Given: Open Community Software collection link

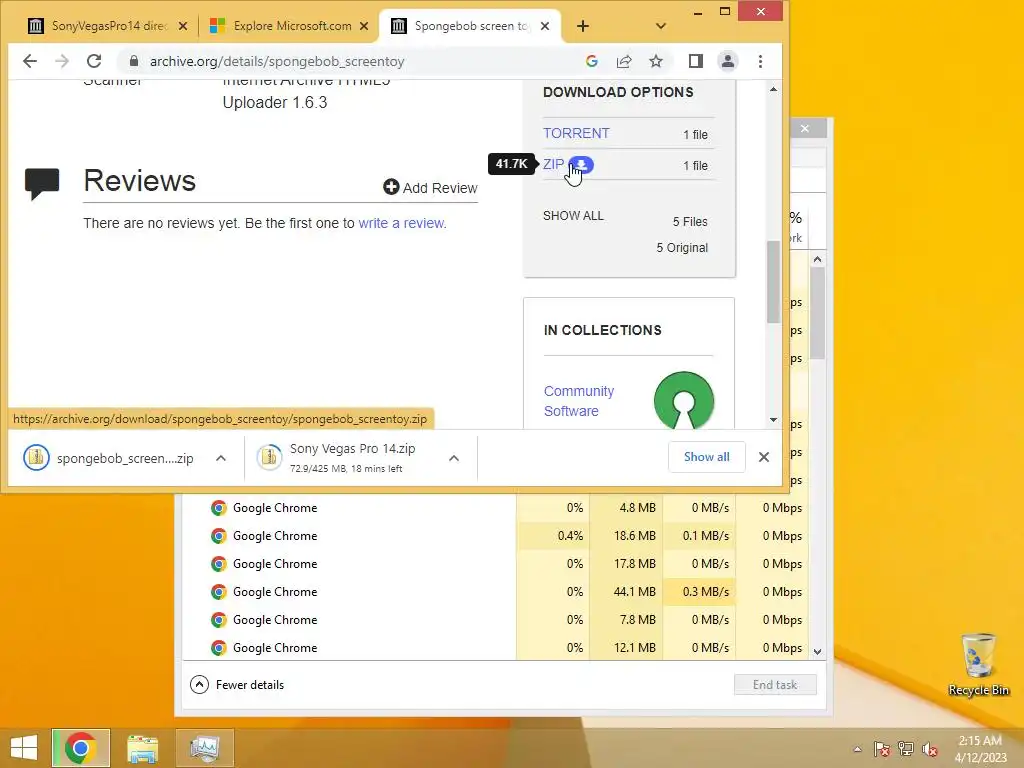Looking at the screenshot, I should pos(579,401).
